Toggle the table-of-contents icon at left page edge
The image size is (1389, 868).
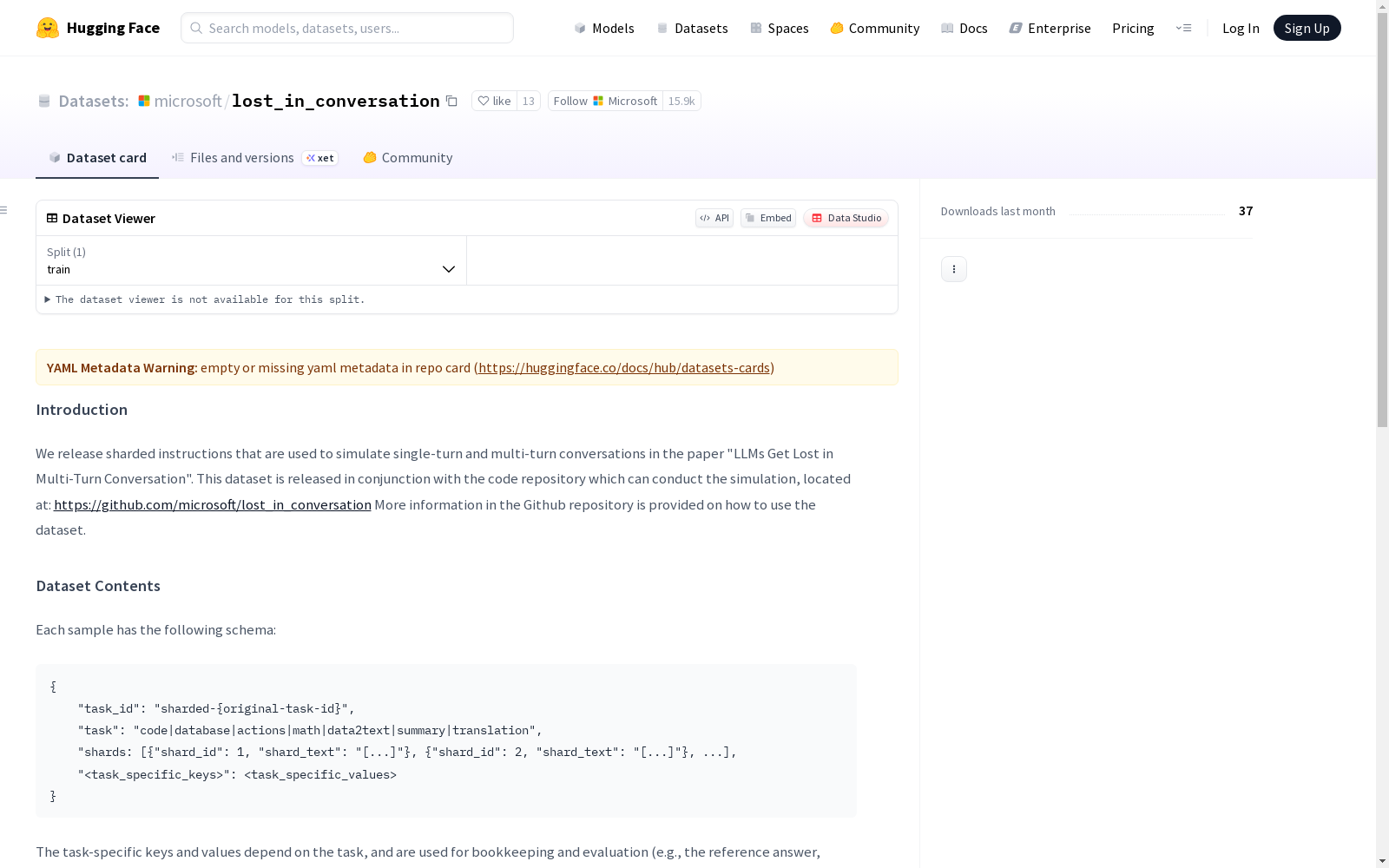coord(4,210)
